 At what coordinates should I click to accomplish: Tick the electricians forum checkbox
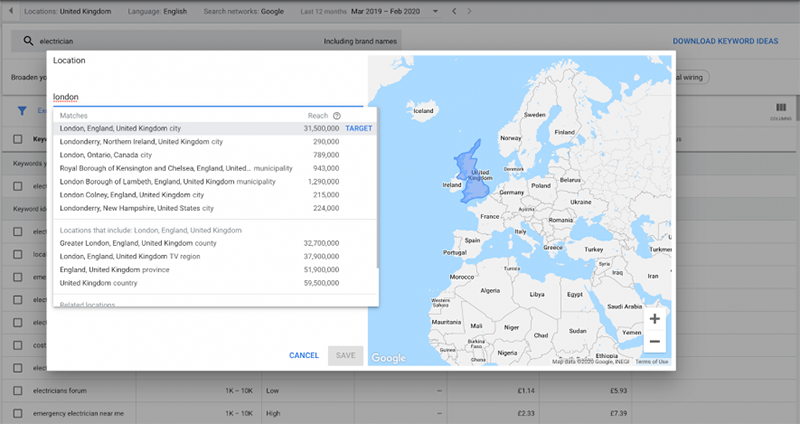(18, 391)
